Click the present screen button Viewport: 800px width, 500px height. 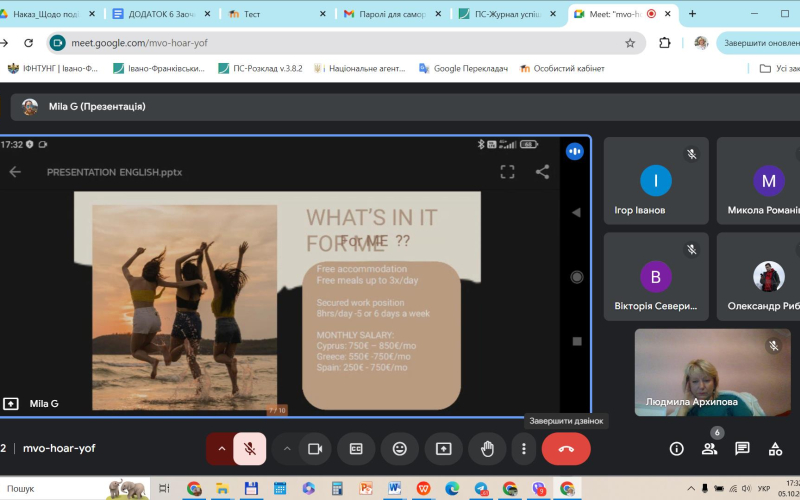coord(443,448)
